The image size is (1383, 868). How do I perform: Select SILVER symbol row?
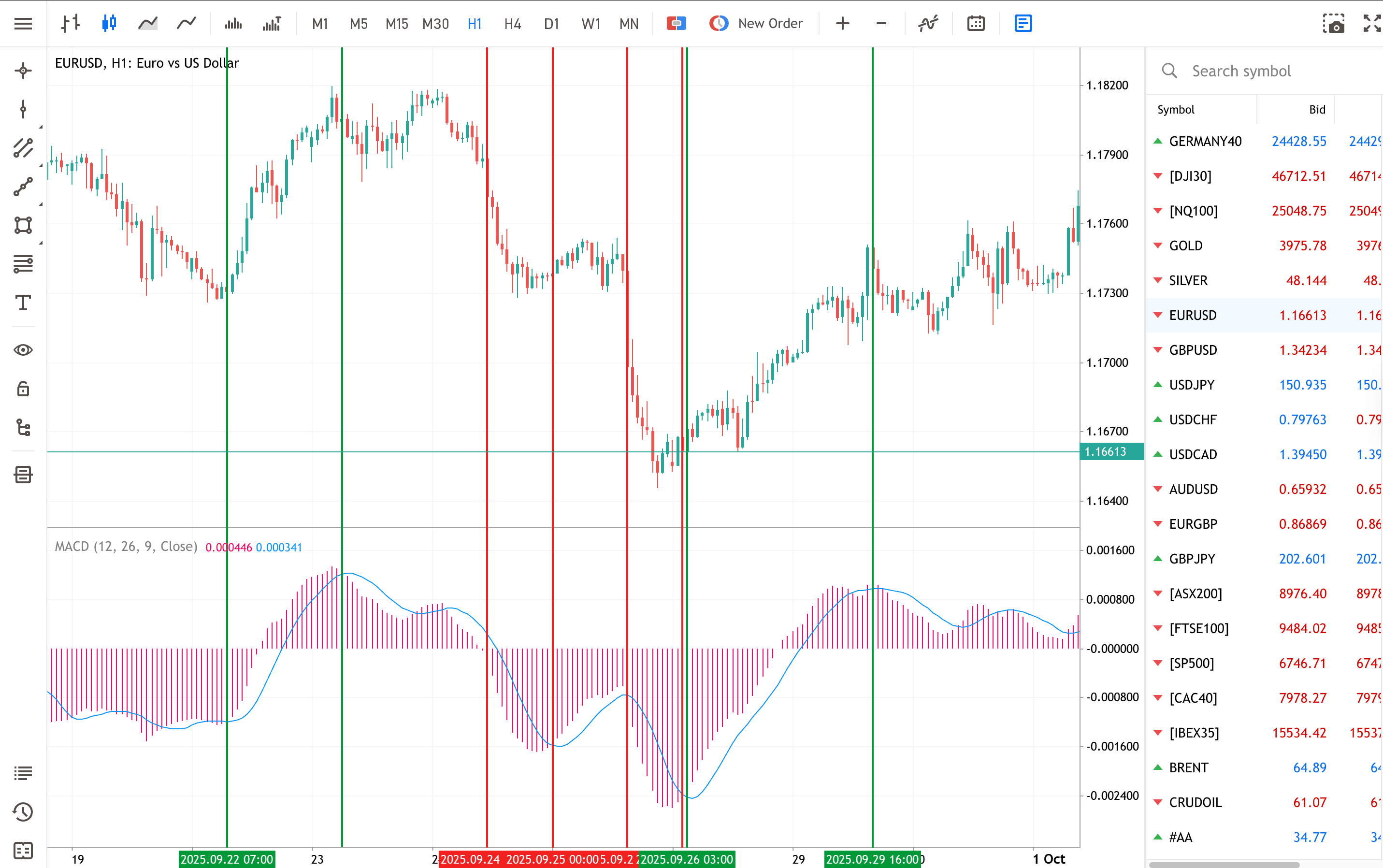click(1265, 281)
